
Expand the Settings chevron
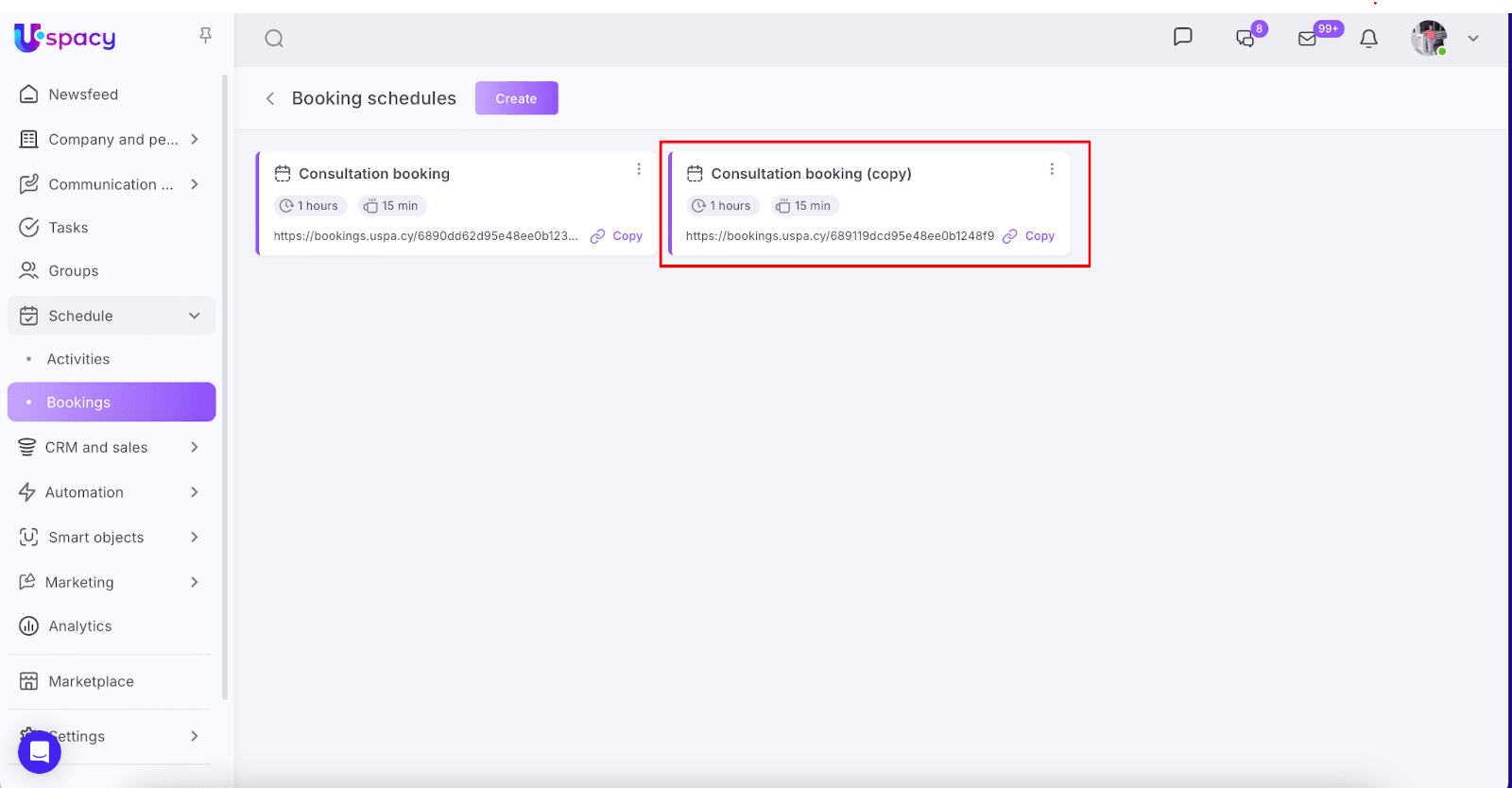pos(195,736)
